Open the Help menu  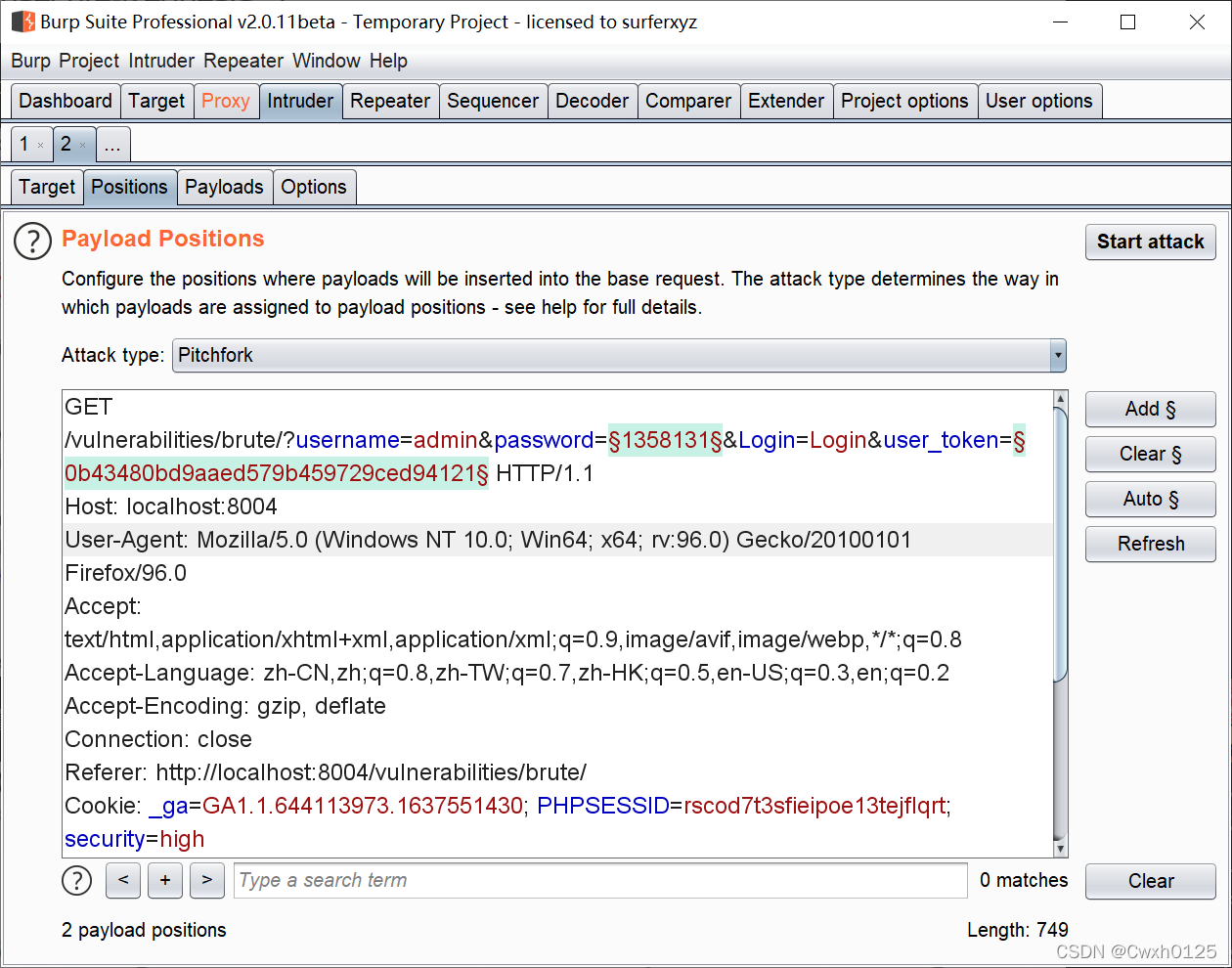click(x=388, y=61)
